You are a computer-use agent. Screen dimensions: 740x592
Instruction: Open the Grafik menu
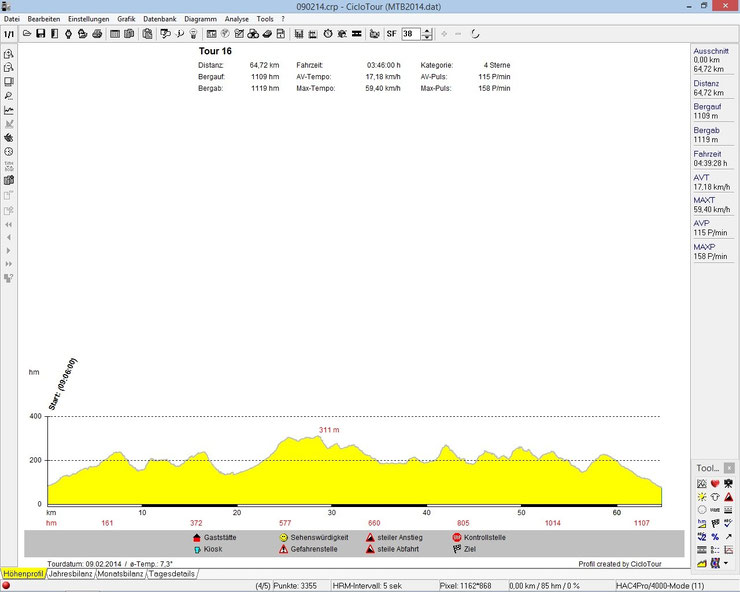tap(126, 19)
